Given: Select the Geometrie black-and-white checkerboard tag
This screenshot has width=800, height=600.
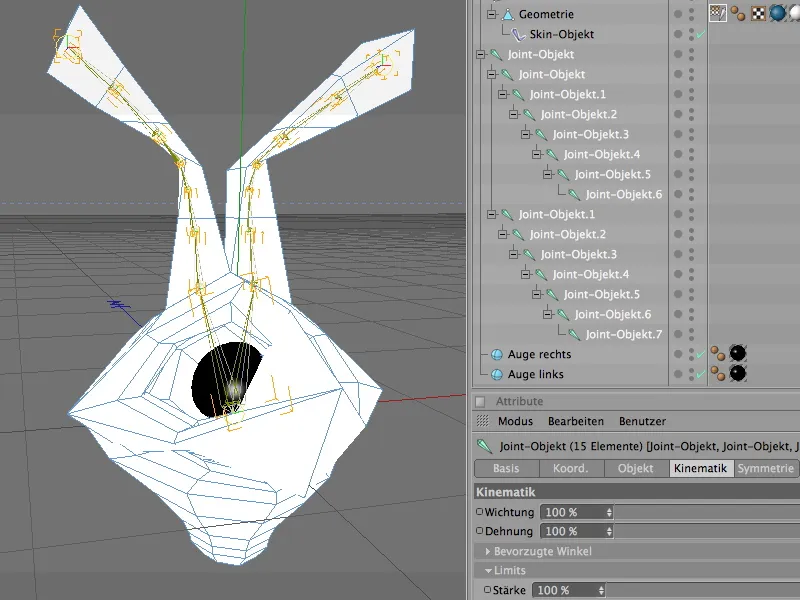Looking at the screenshot, I should point(758,13).
